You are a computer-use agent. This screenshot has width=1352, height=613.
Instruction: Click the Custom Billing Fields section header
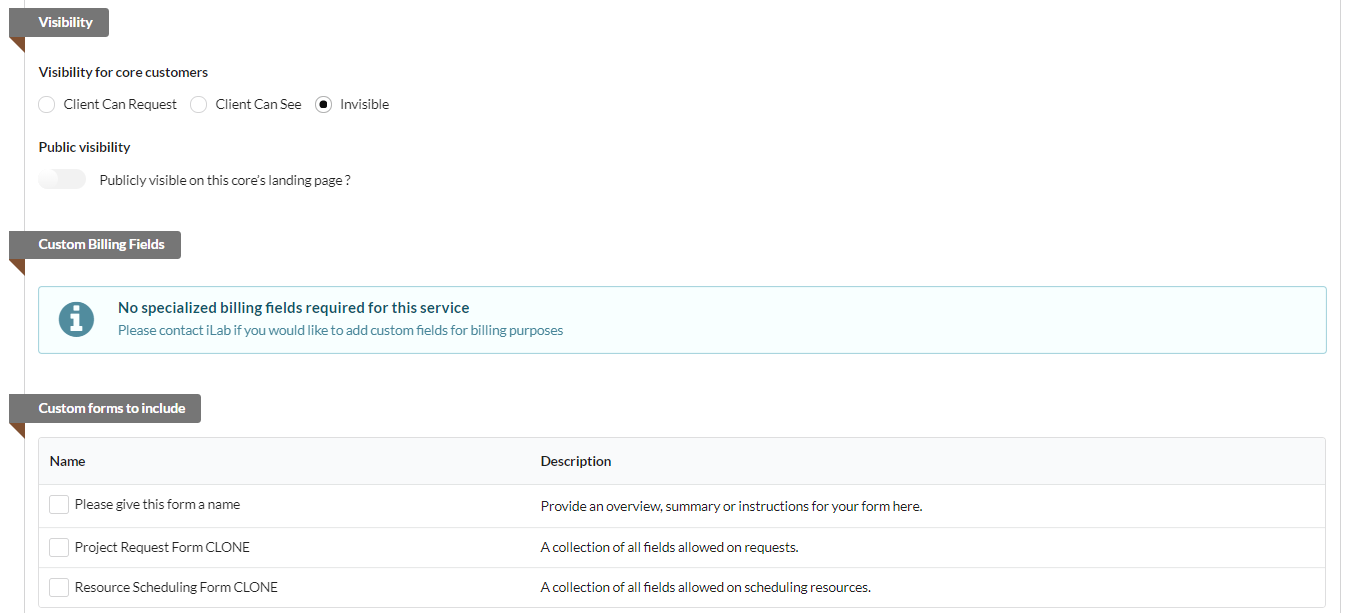coord(101,244)
